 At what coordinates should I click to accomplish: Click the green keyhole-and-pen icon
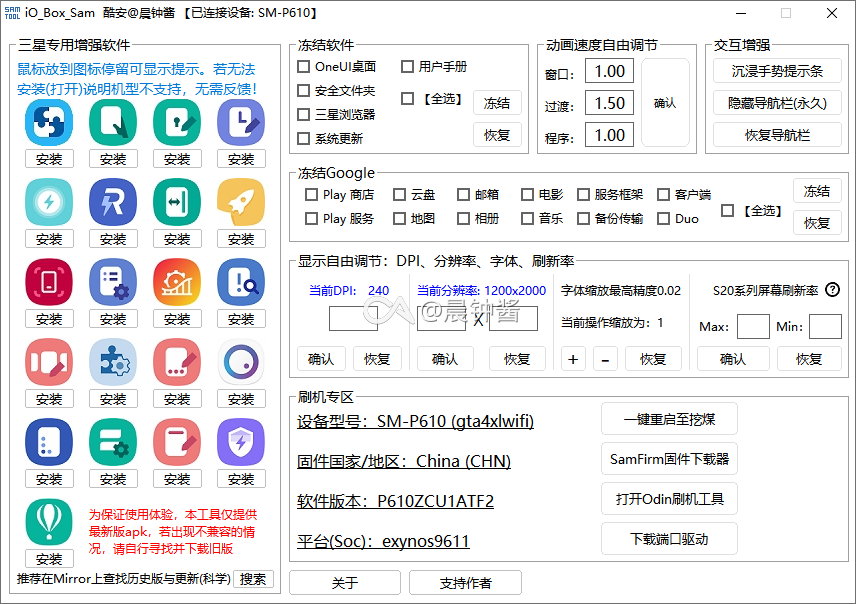click(177, 122)
